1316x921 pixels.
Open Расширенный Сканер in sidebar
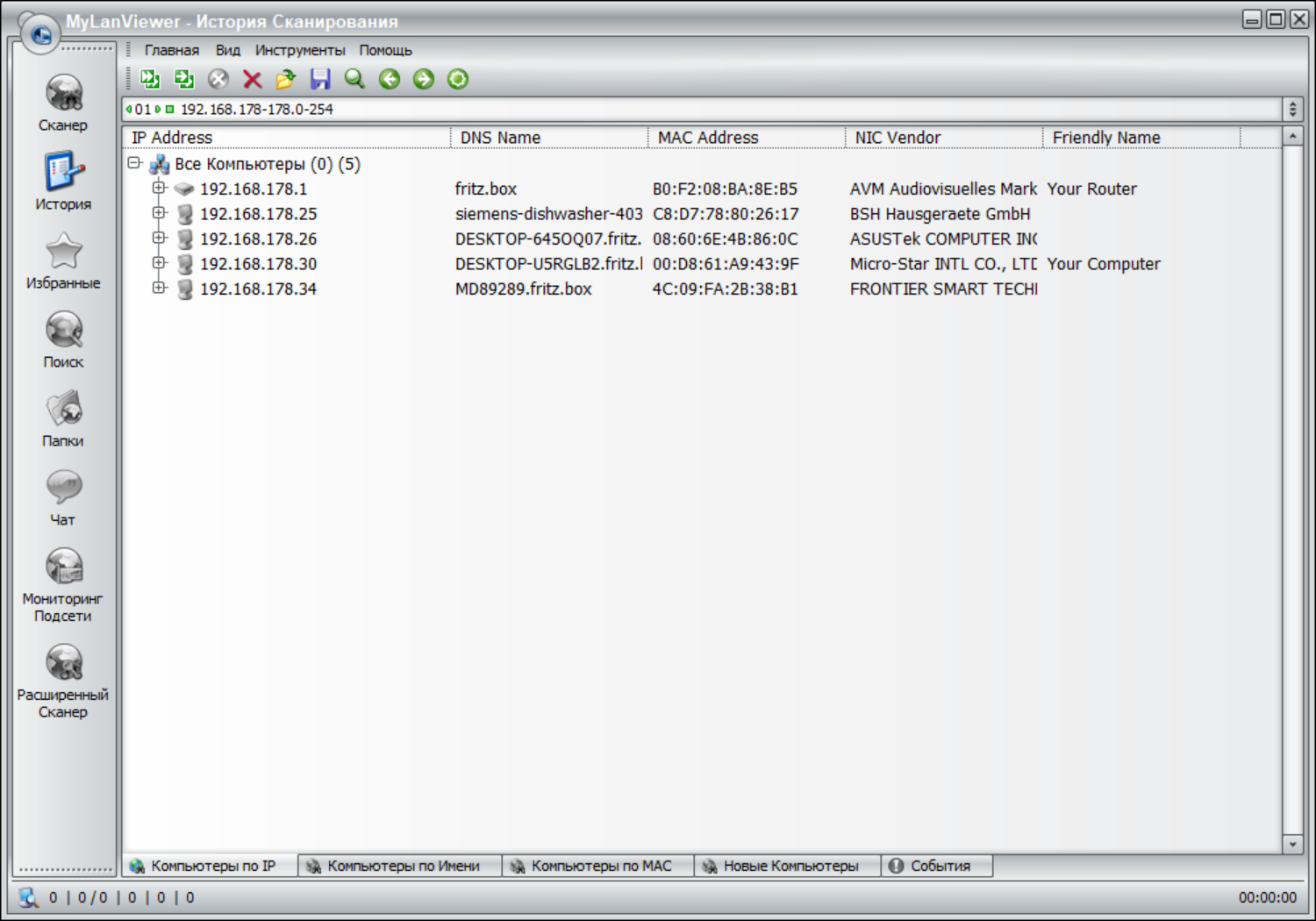coord(63,682)
